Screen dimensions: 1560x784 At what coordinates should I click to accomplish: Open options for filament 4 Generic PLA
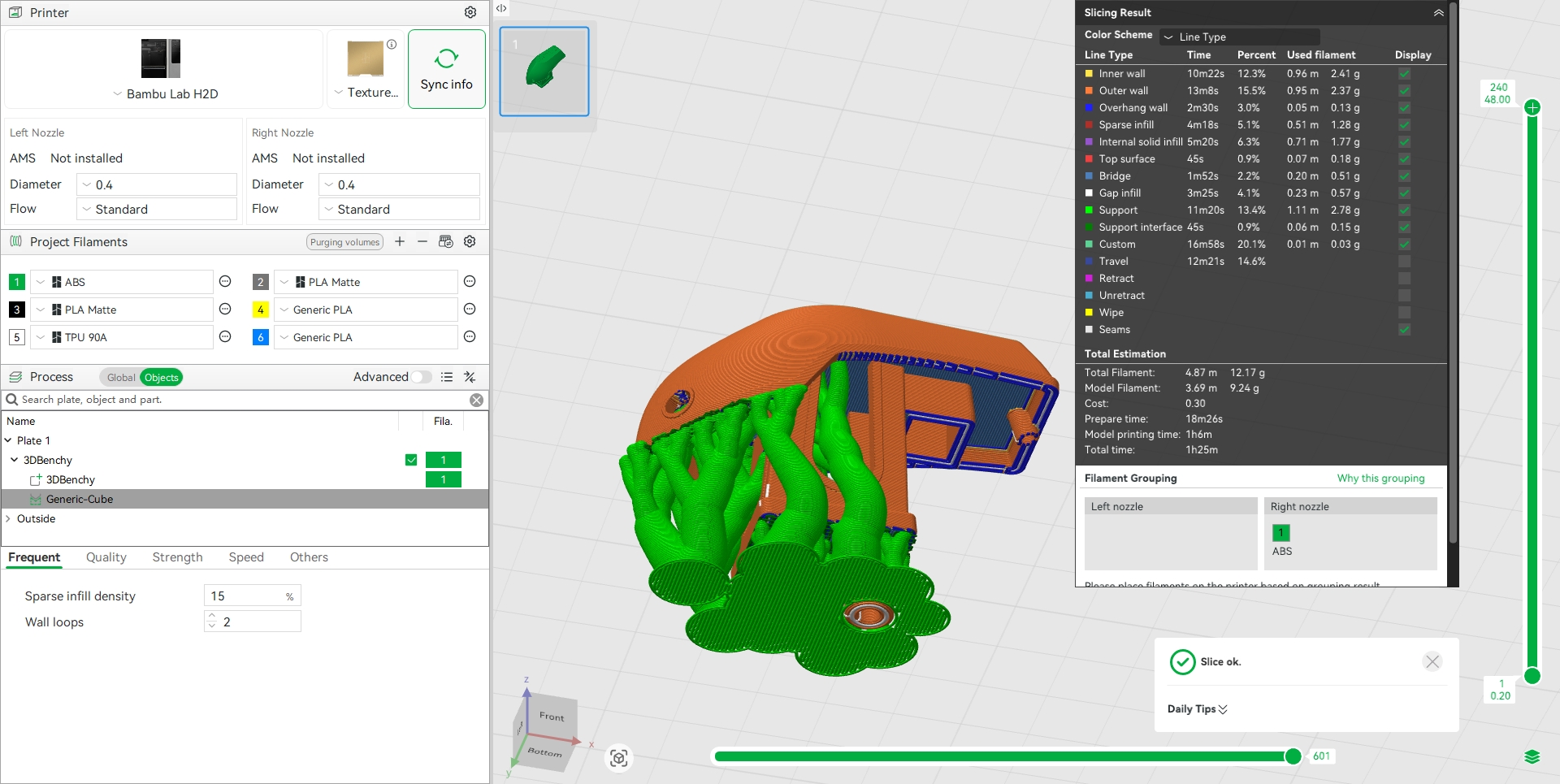coord(470,310)
